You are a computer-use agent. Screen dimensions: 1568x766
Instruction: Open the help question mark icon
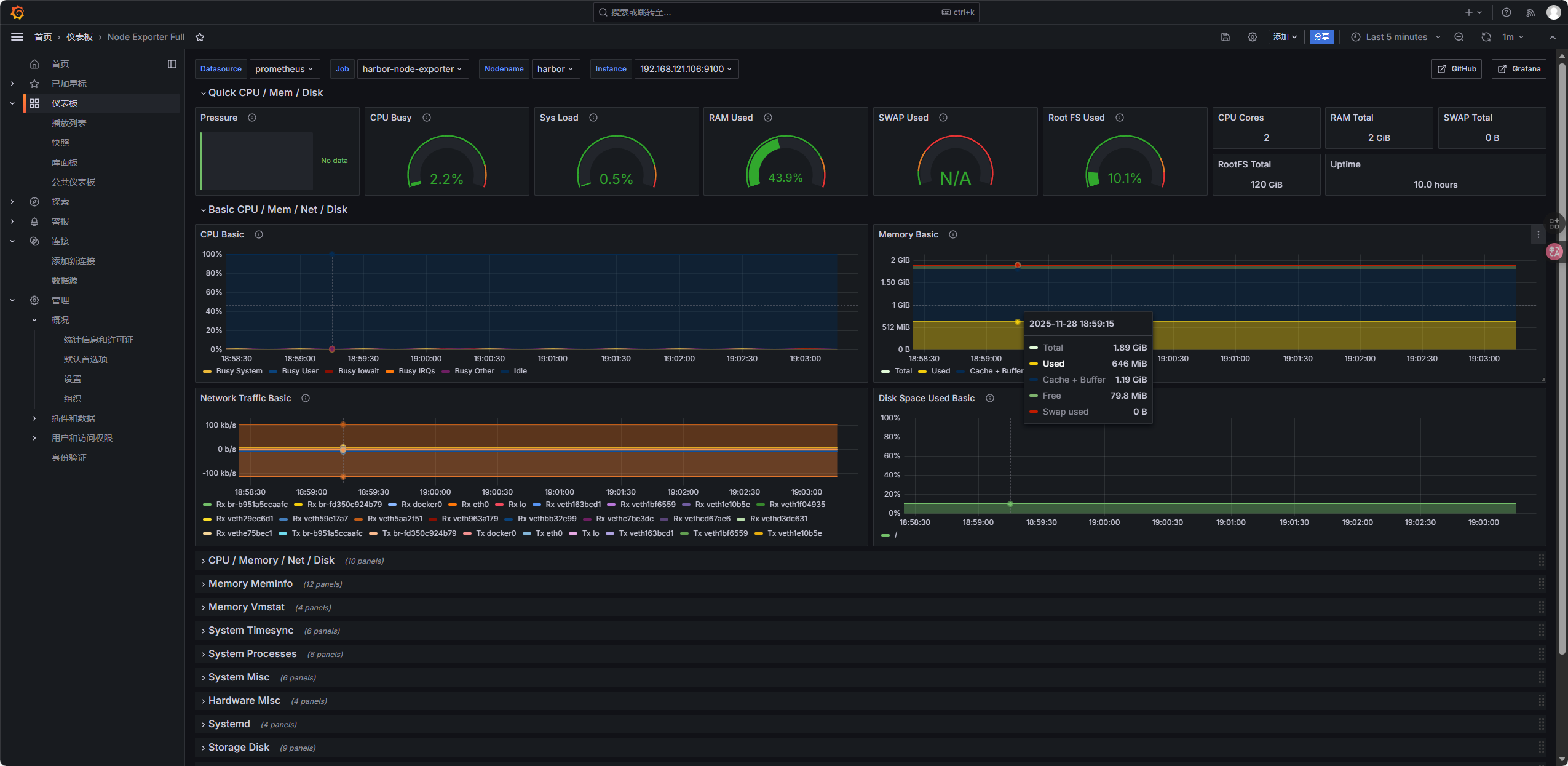coord(1506,12)
